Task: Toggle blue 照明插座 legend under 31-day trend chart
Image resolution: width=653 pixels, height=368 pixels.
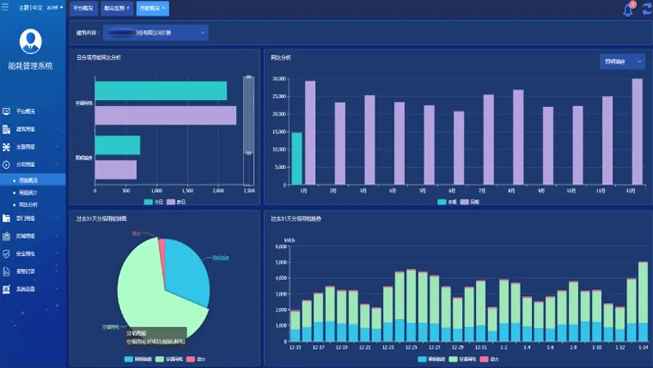Action: tap(432, 359)
